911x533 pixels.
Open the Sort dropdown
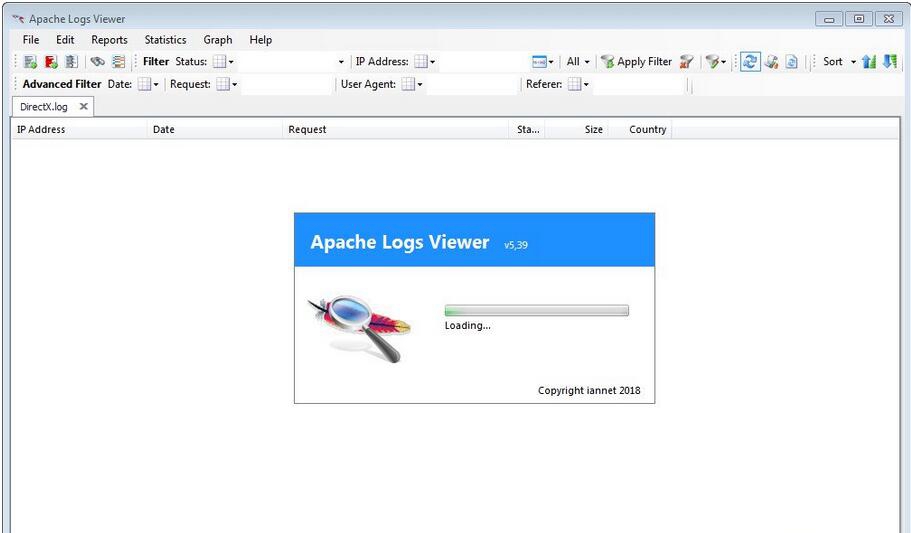(x=839, y=62)
